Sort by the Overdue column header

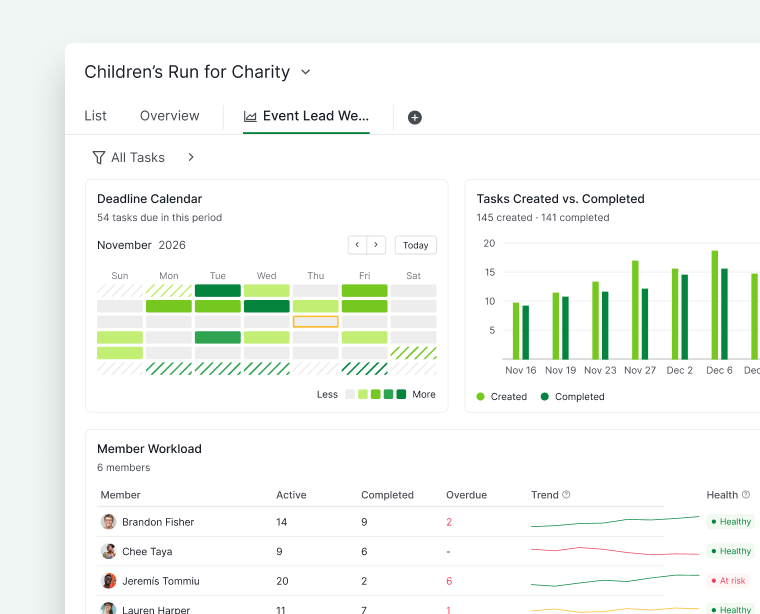[x=466, y=495]
